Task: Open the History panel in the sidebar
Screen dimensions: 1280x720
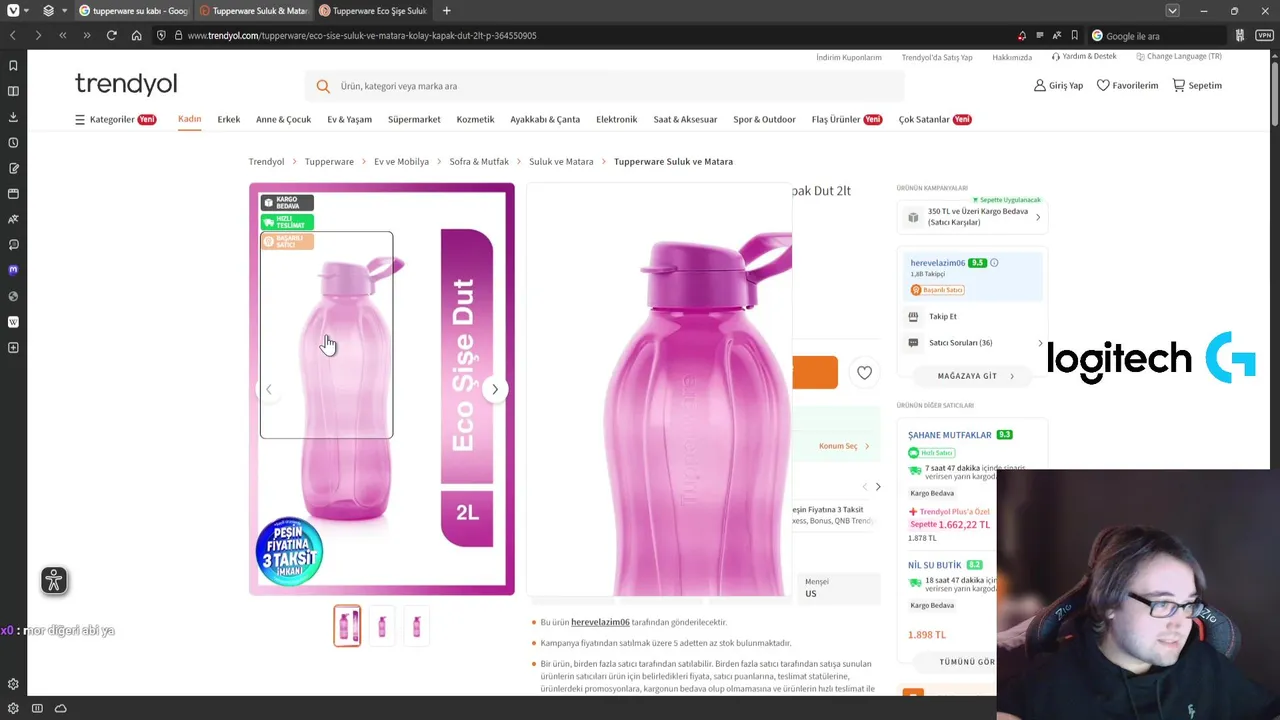Action: click(x=13, y=143)
